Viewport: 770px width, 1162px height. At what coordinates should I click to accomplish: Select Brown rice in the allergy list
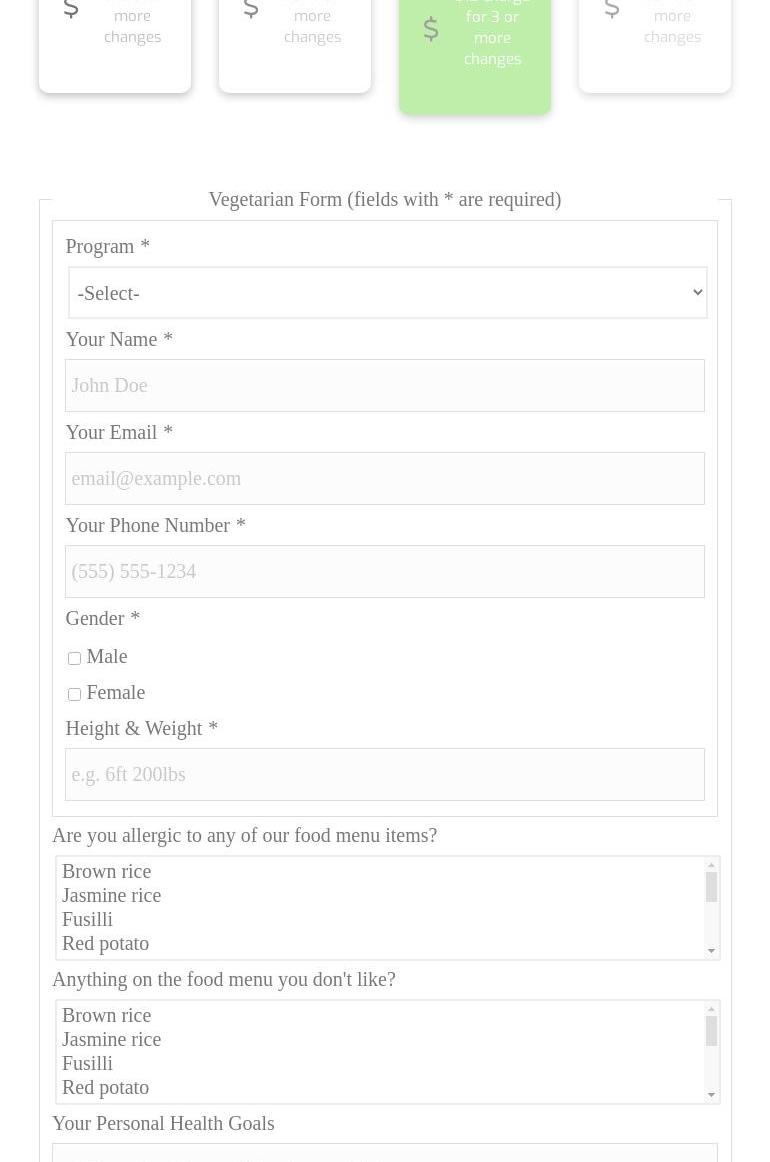[107, 871]
